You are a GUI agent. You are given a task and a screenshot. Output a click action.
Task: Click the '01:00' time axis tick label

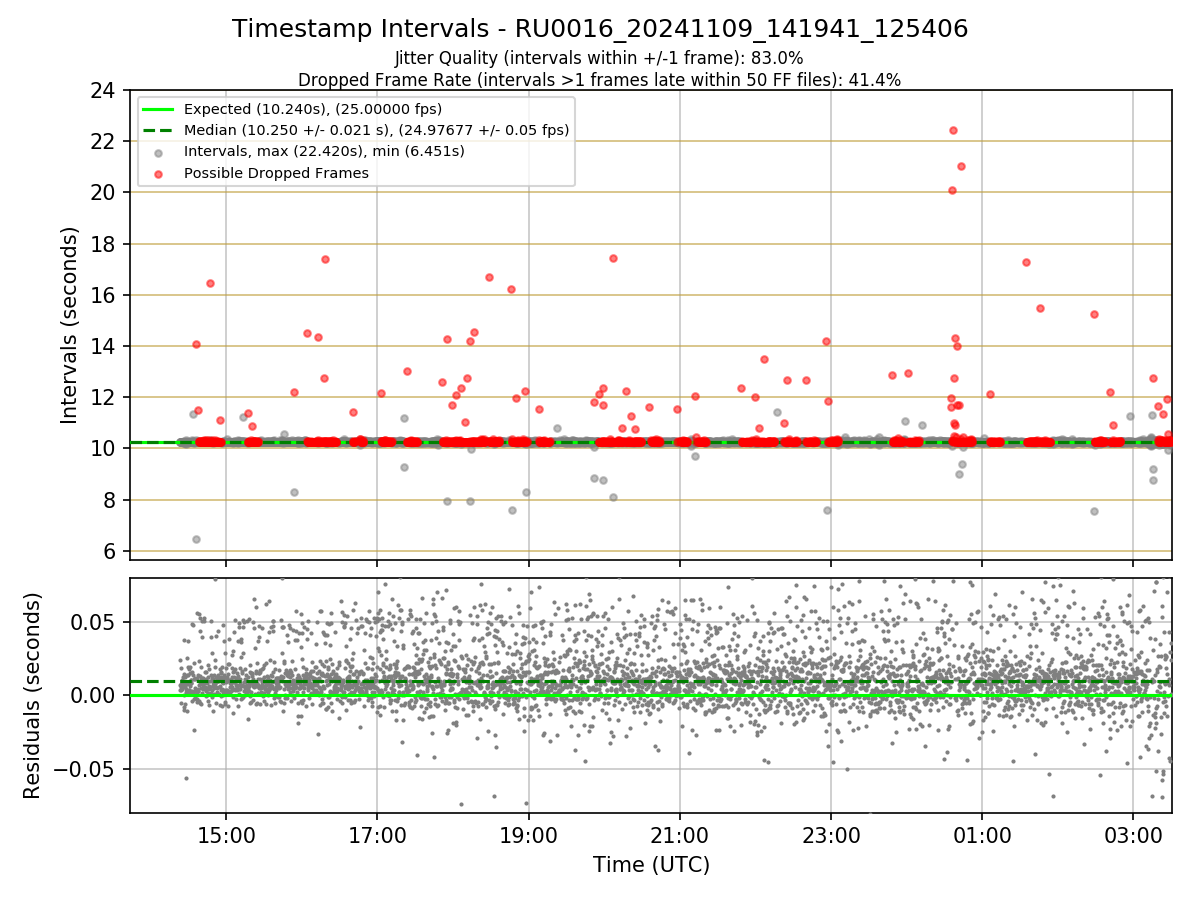click(x=981, y=835)
